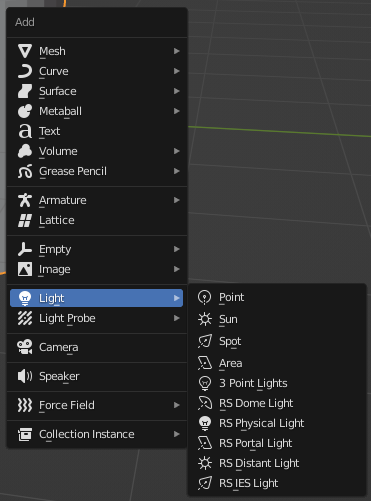Click the Image picture icon
This screenshot has height=501, width=371.
[x=25, y=269]
